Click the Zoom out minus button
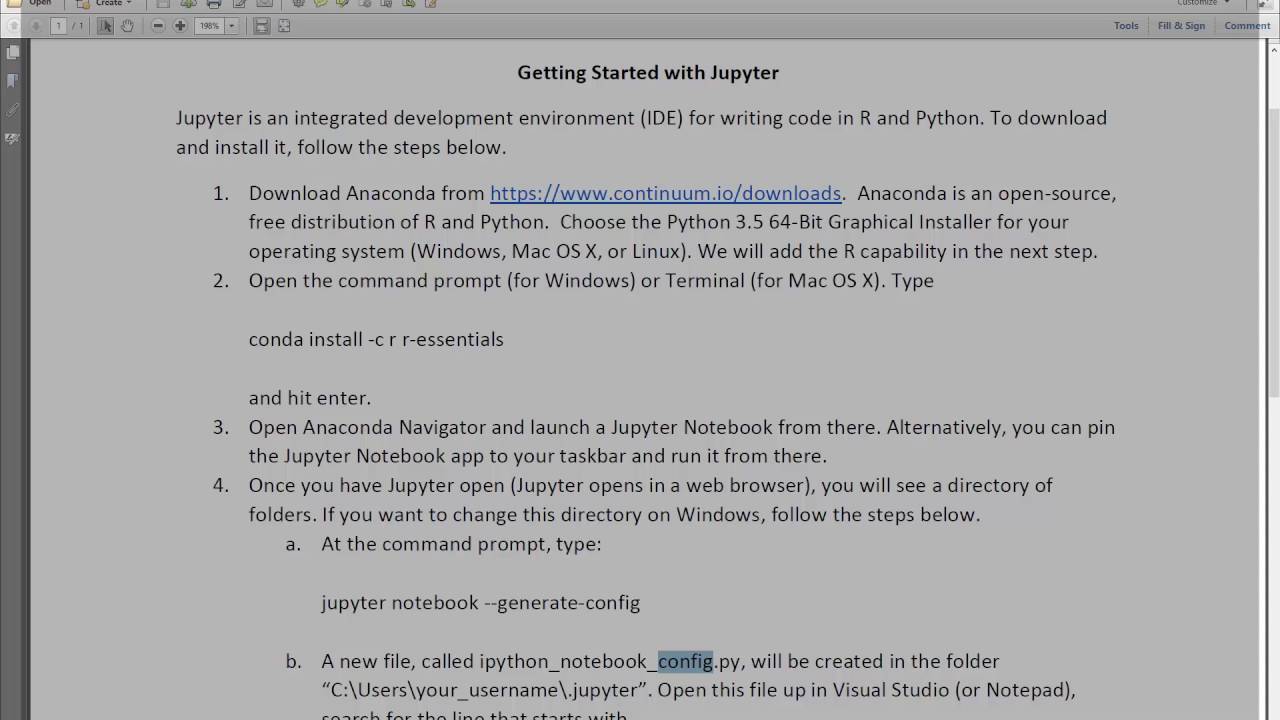The width and height of the screenshot is (1280, 720). pos(158,26)
